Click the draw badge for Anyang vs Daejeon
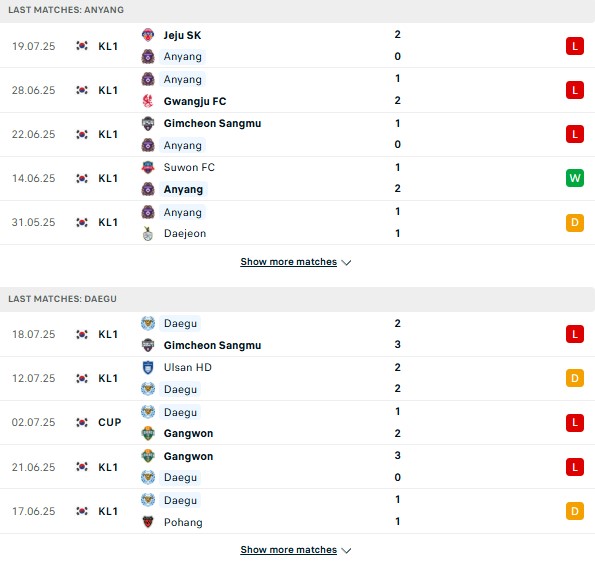595x564 pixels. (575, 222)
